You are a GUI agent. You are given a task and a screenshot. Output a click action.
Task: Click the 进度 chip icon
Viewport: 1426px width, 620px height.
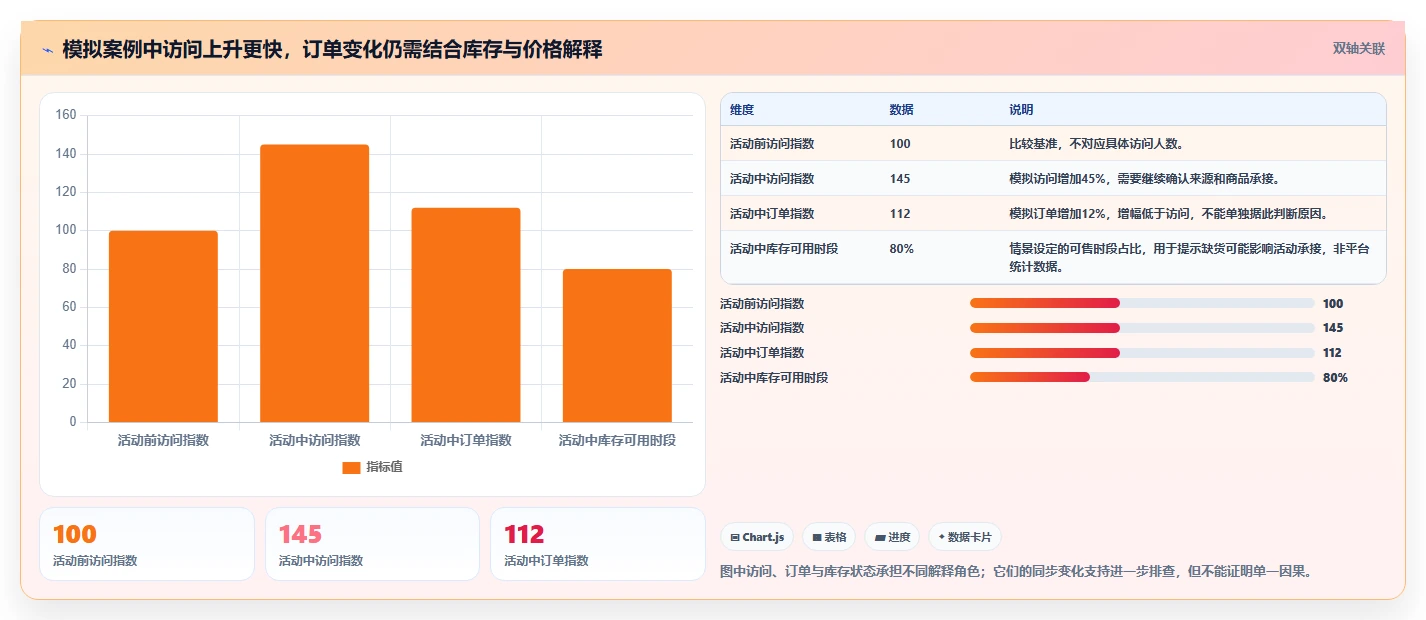pyautogui.click(x=880, y=538)
